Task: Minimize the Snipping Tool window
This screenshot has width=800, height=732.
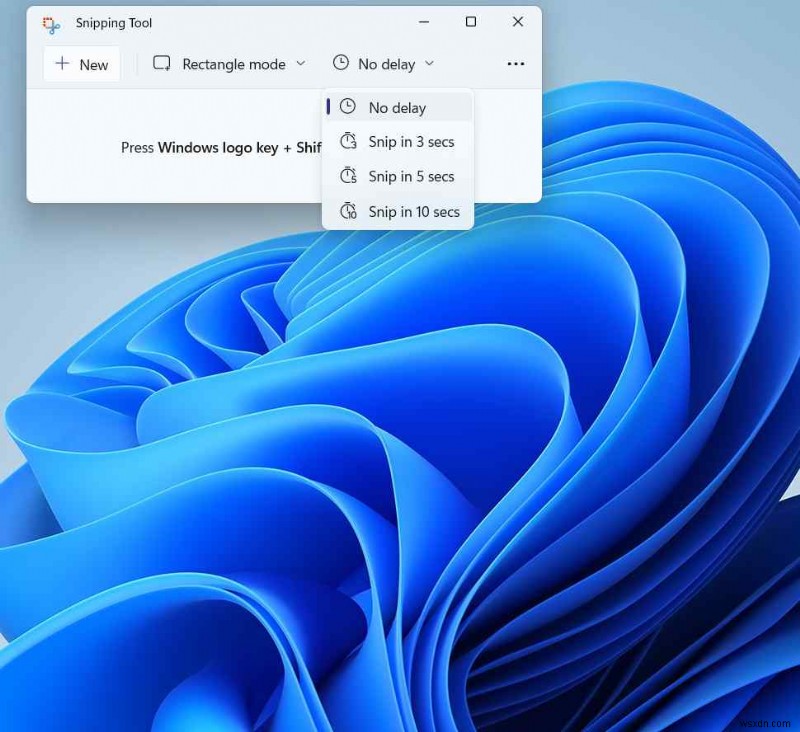Action: coord(424,21)
